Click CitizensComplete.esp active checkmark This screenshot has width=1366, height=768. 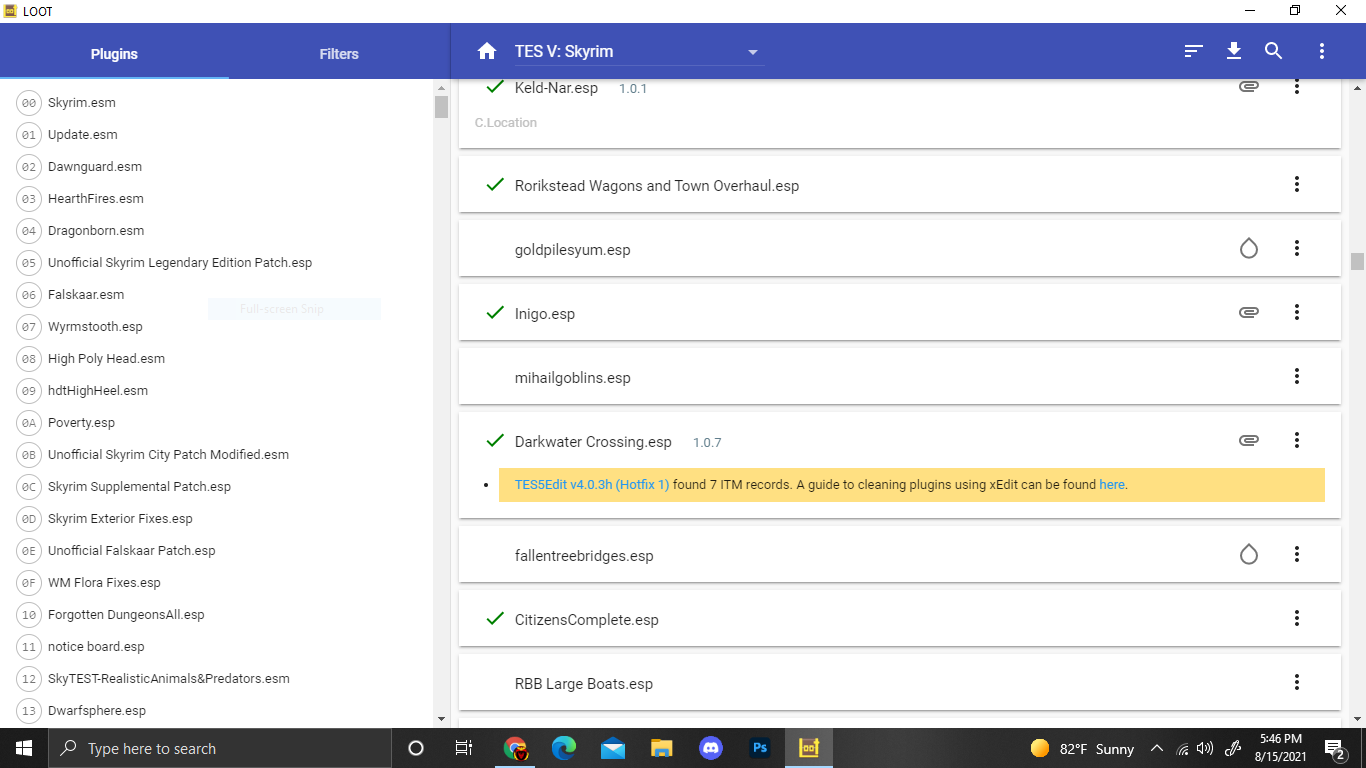coord(494,619)
